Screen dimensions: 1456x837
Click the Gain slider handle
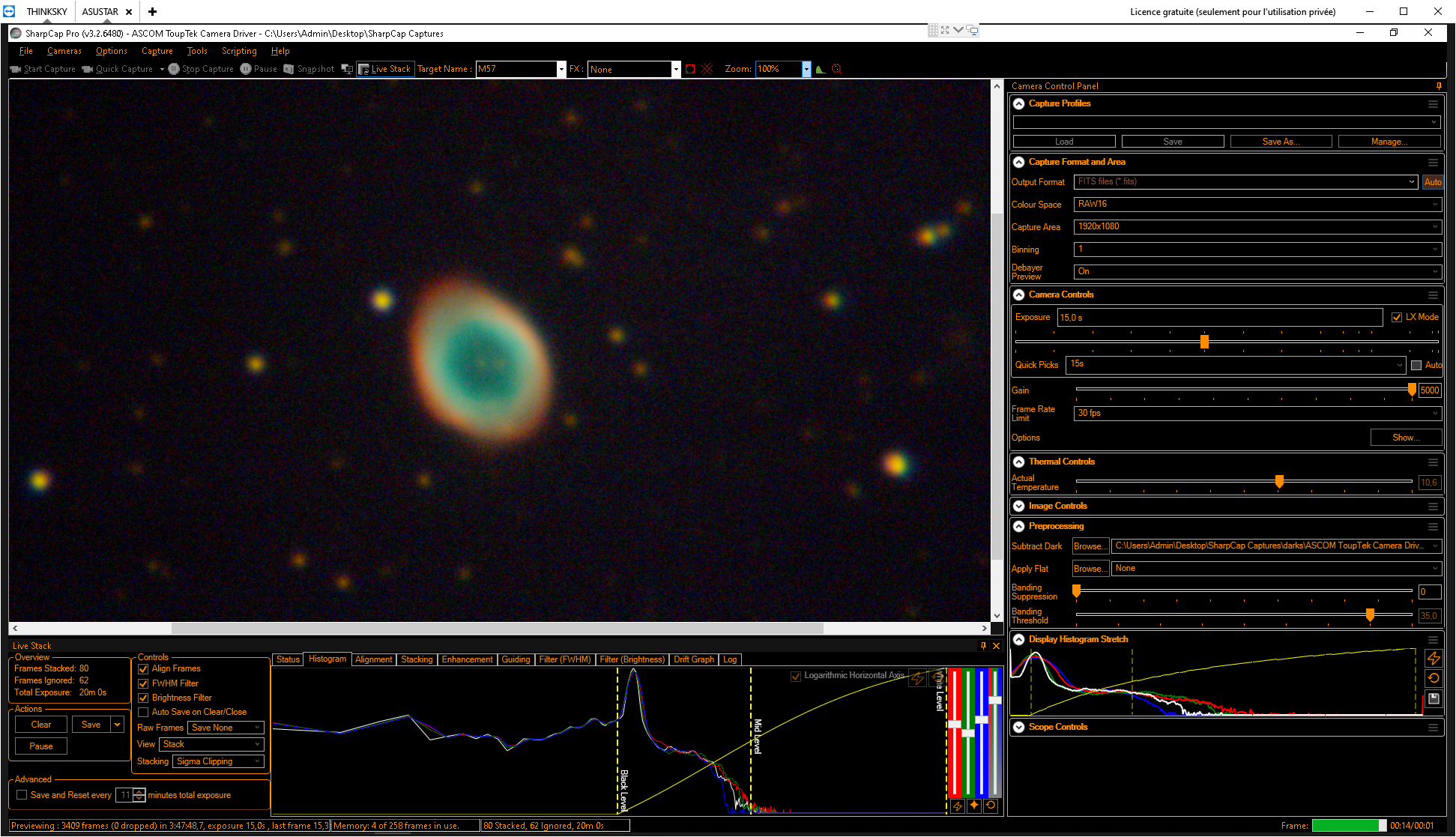pyautogui.click(x=1412, y=390)
